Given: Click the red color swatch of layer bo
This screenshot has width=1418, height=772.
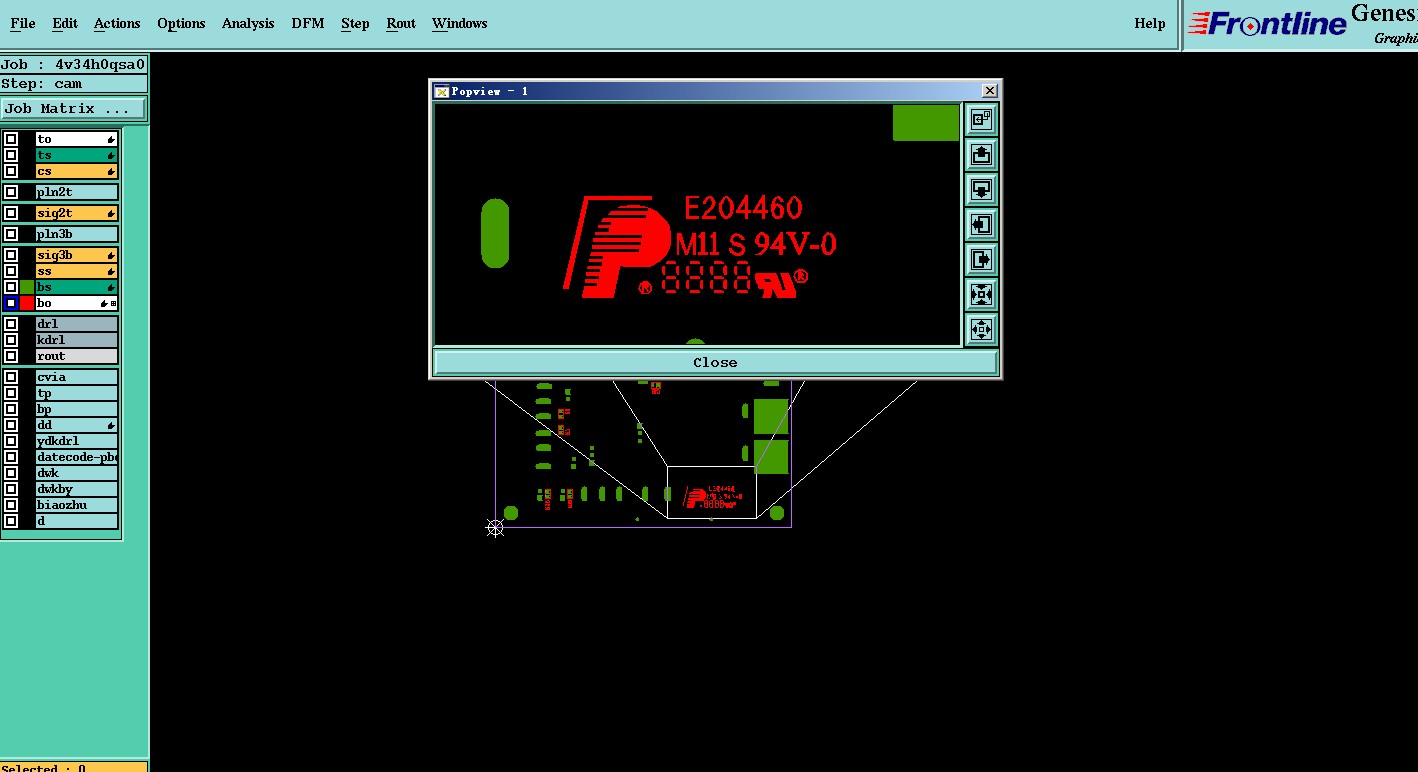Looking at the screenshot, I should pyautogui.click(x=27, y=303).
